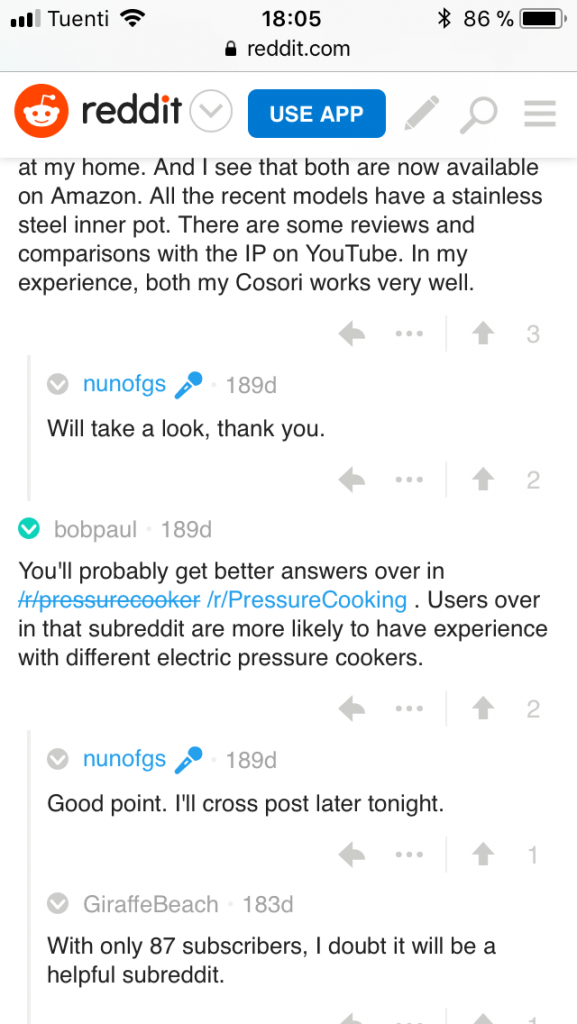This screenshot has height=1024, width=577.
Task: Tap the Reddit alien logo
Action: pos(41,112)
